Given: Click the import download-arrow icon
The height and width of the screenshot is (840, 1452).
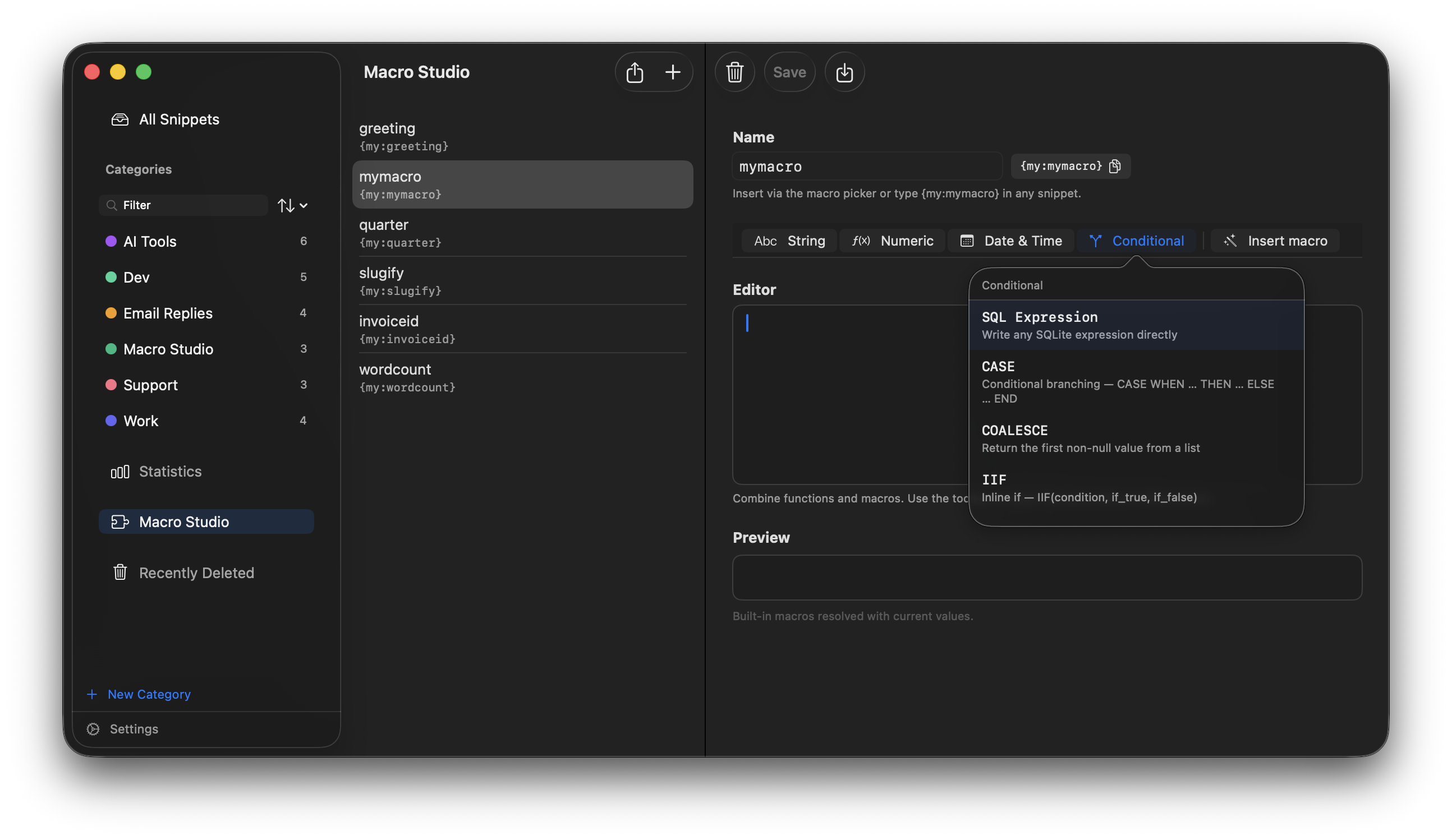Looking at the screenshot, I should click(844, 72).
